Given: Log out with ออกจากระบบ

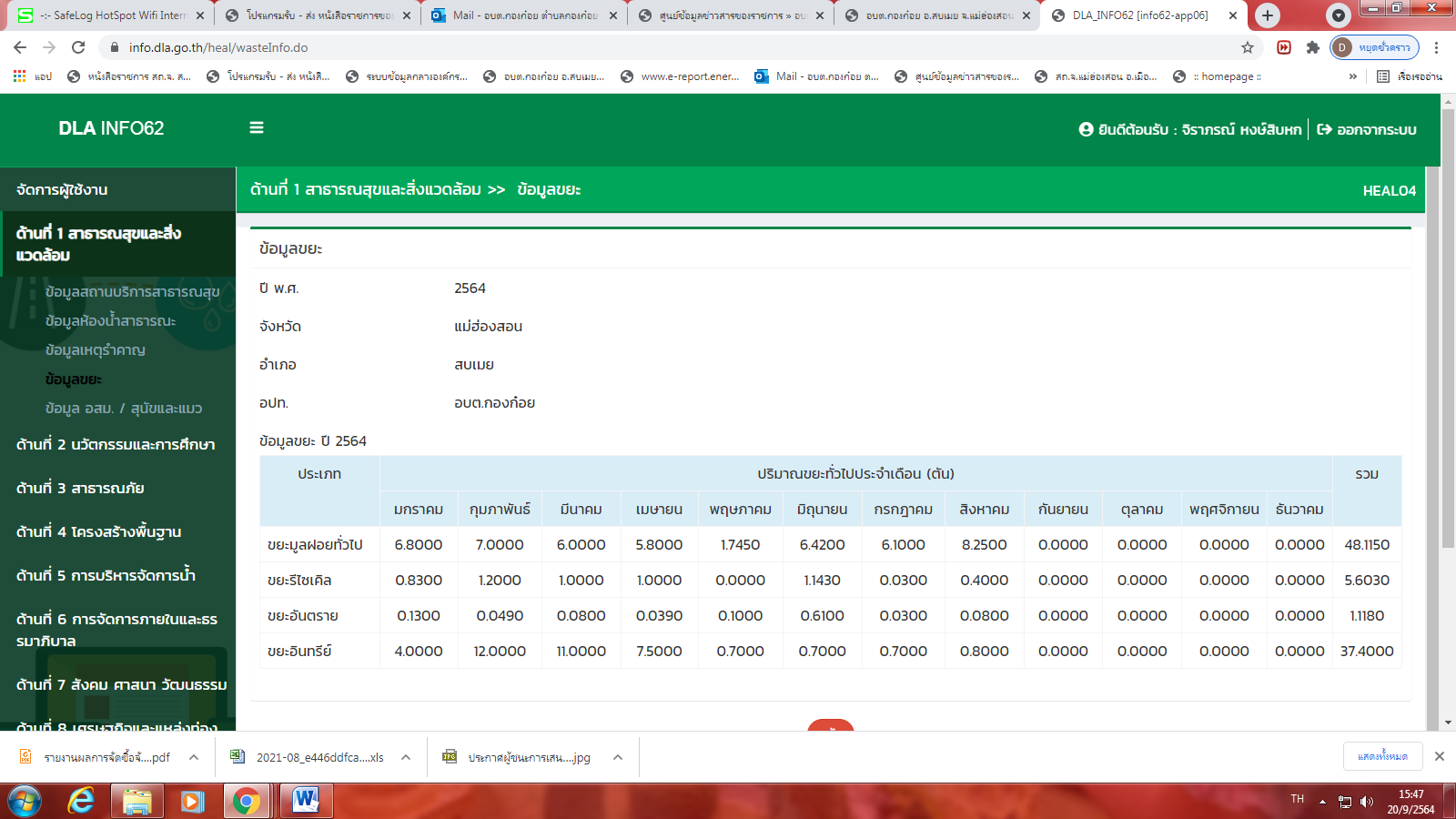Looking at the screenshot, I should click(1367, 129).
